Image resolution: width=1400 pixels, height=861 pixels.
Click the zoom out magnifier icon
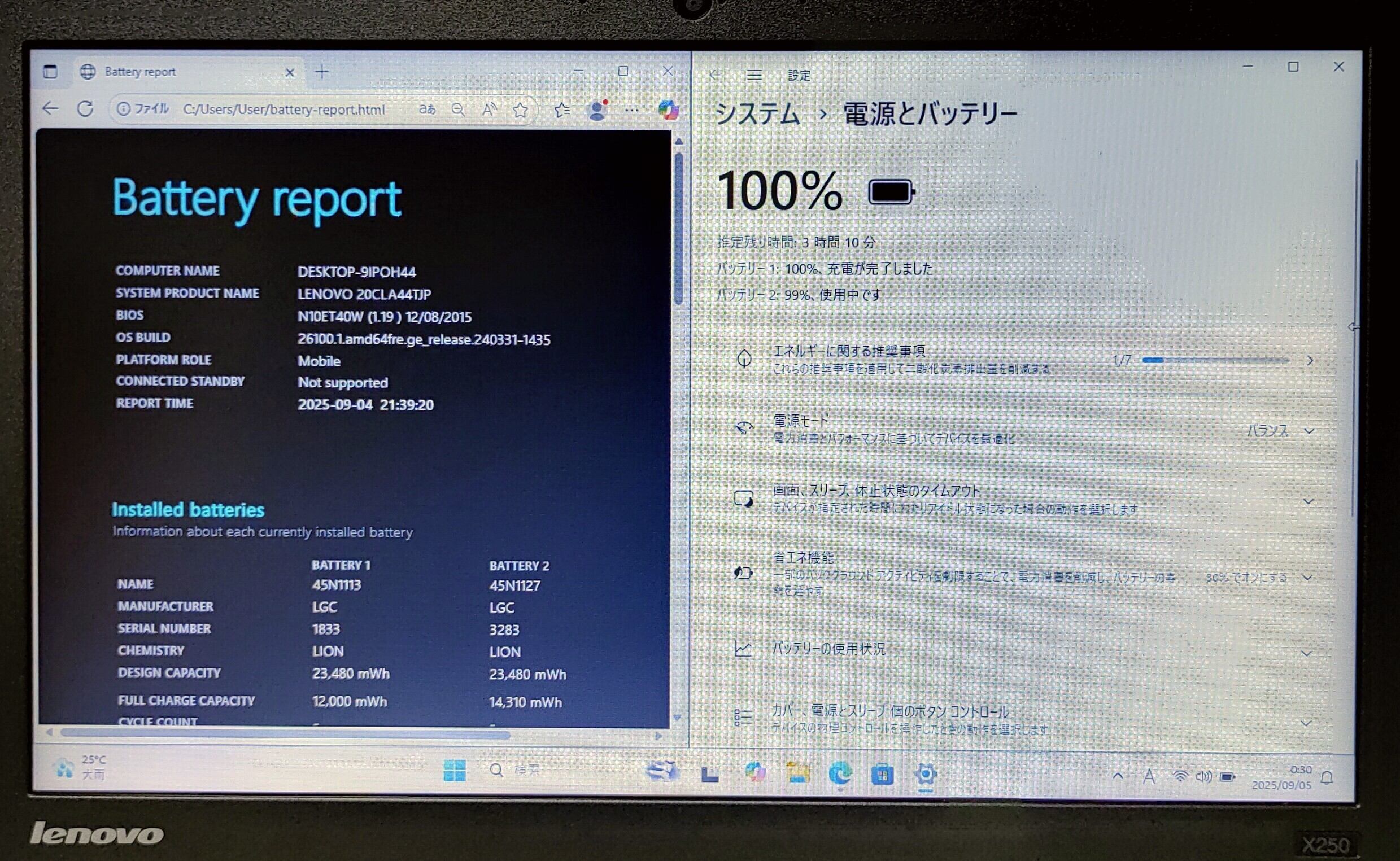(458, 110)
